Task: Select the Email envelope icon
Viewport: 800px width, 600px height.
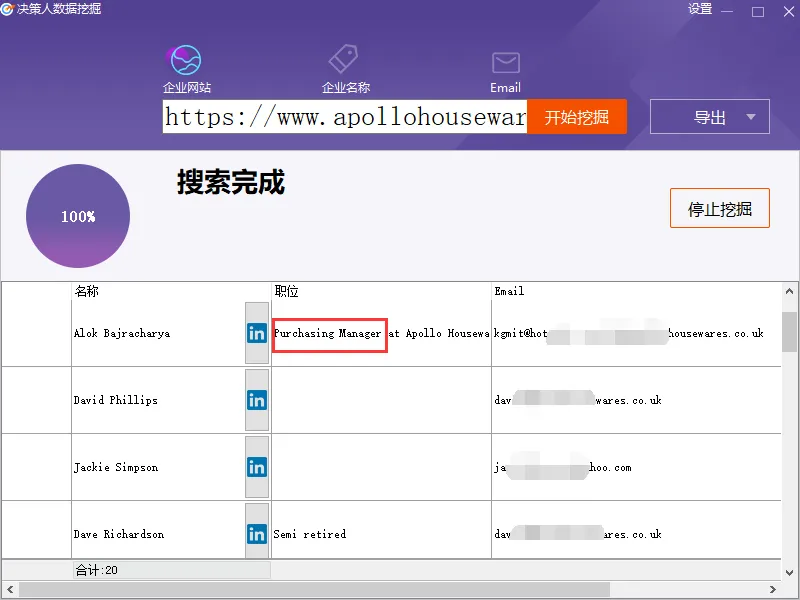Action: pyautogui.click(x=506, y=63)
